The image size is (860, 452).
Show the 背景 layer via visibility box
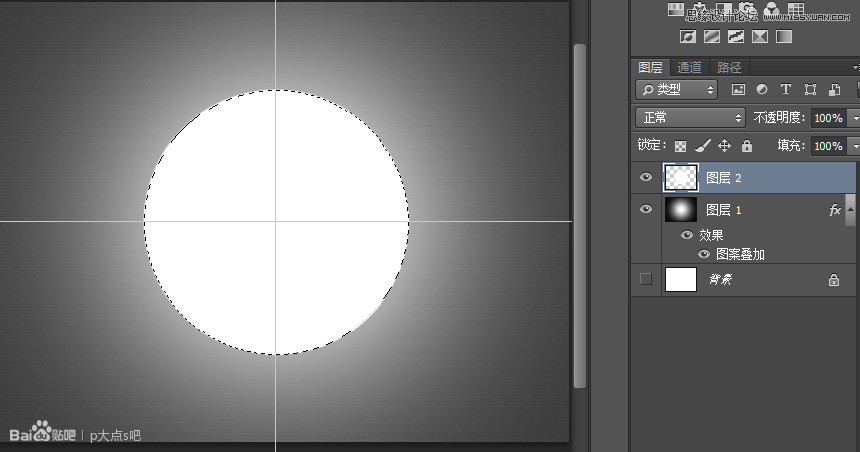tap(646, 279)
